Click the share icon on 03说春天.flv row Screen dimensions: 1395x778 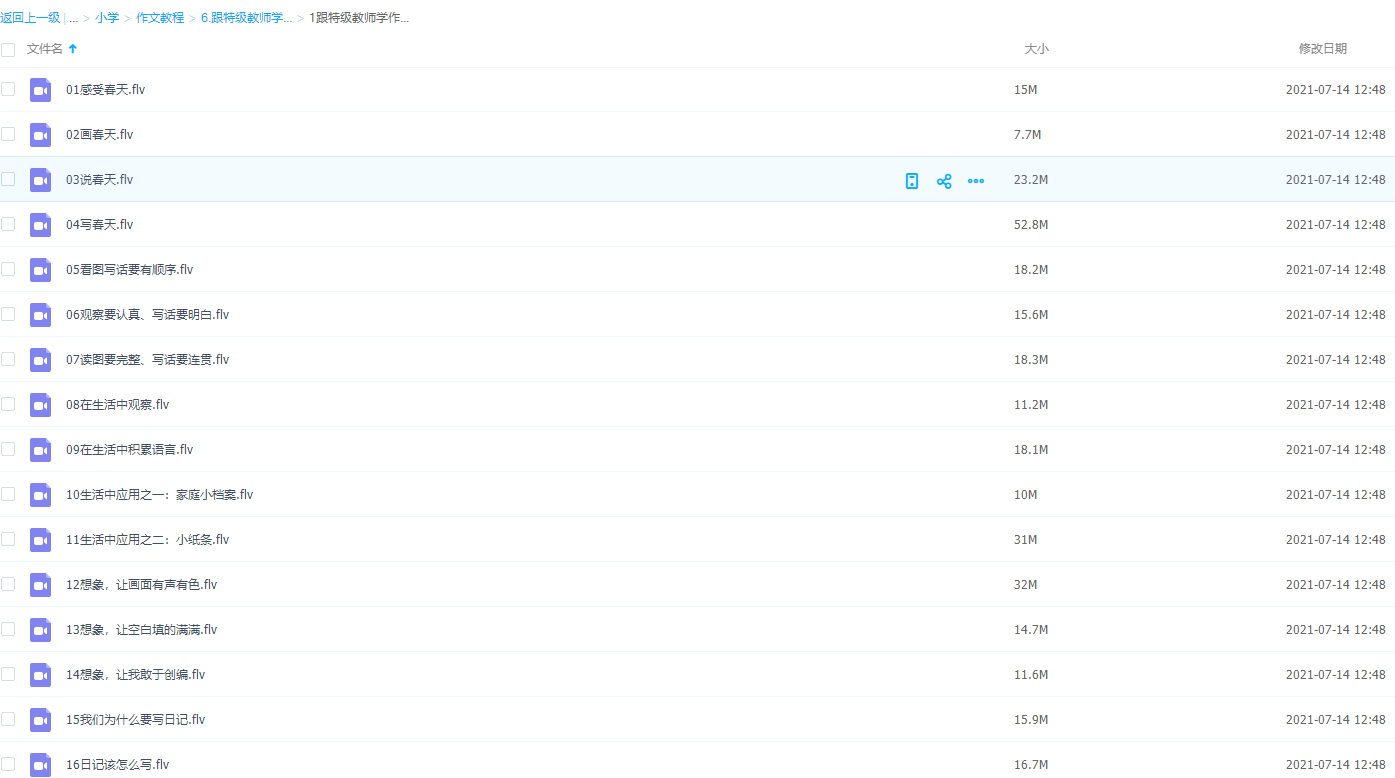click(943, 181)
